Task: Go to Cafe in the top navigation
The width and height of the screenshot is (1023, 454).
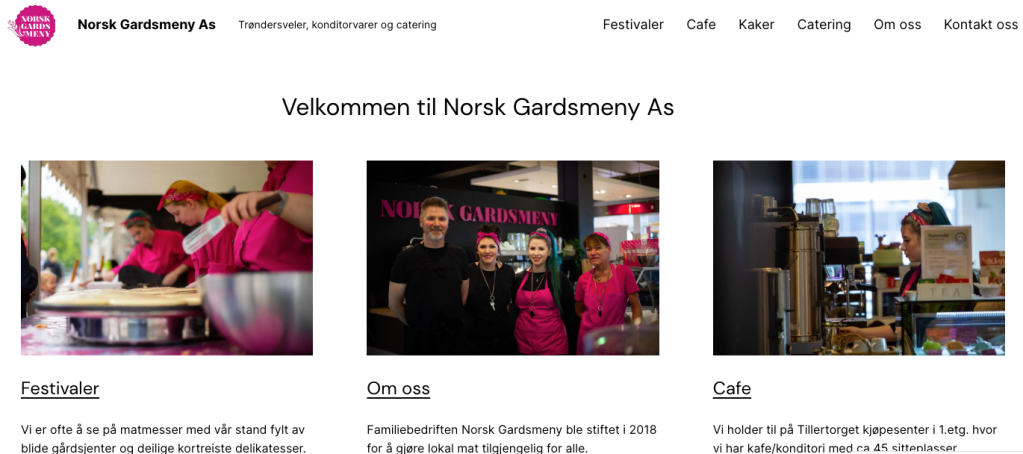Action: tap(701, 25)
